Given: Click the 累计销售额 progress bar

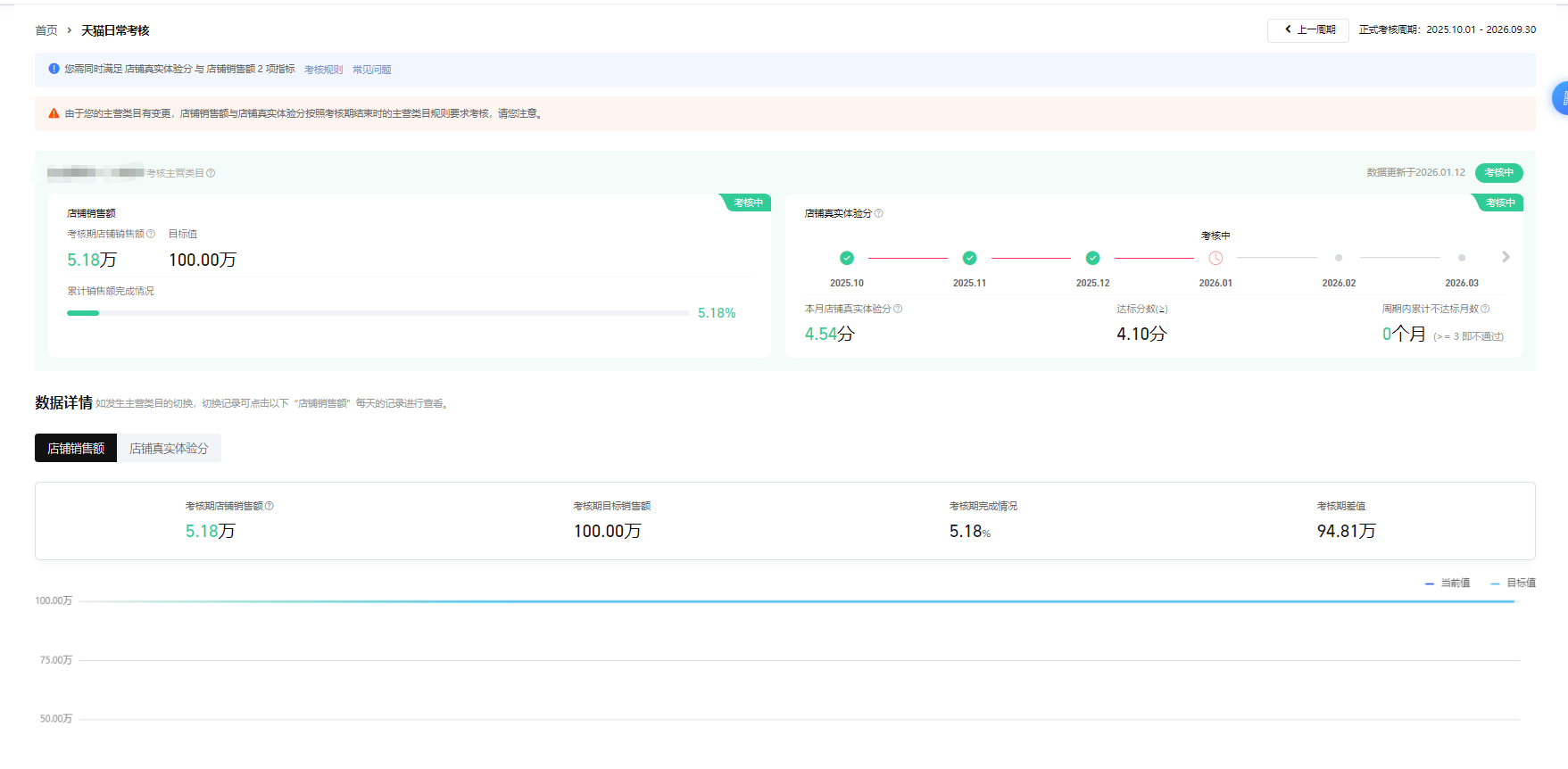Looking at the screenshot, I should pyautogui.click(x=377, y=313).
